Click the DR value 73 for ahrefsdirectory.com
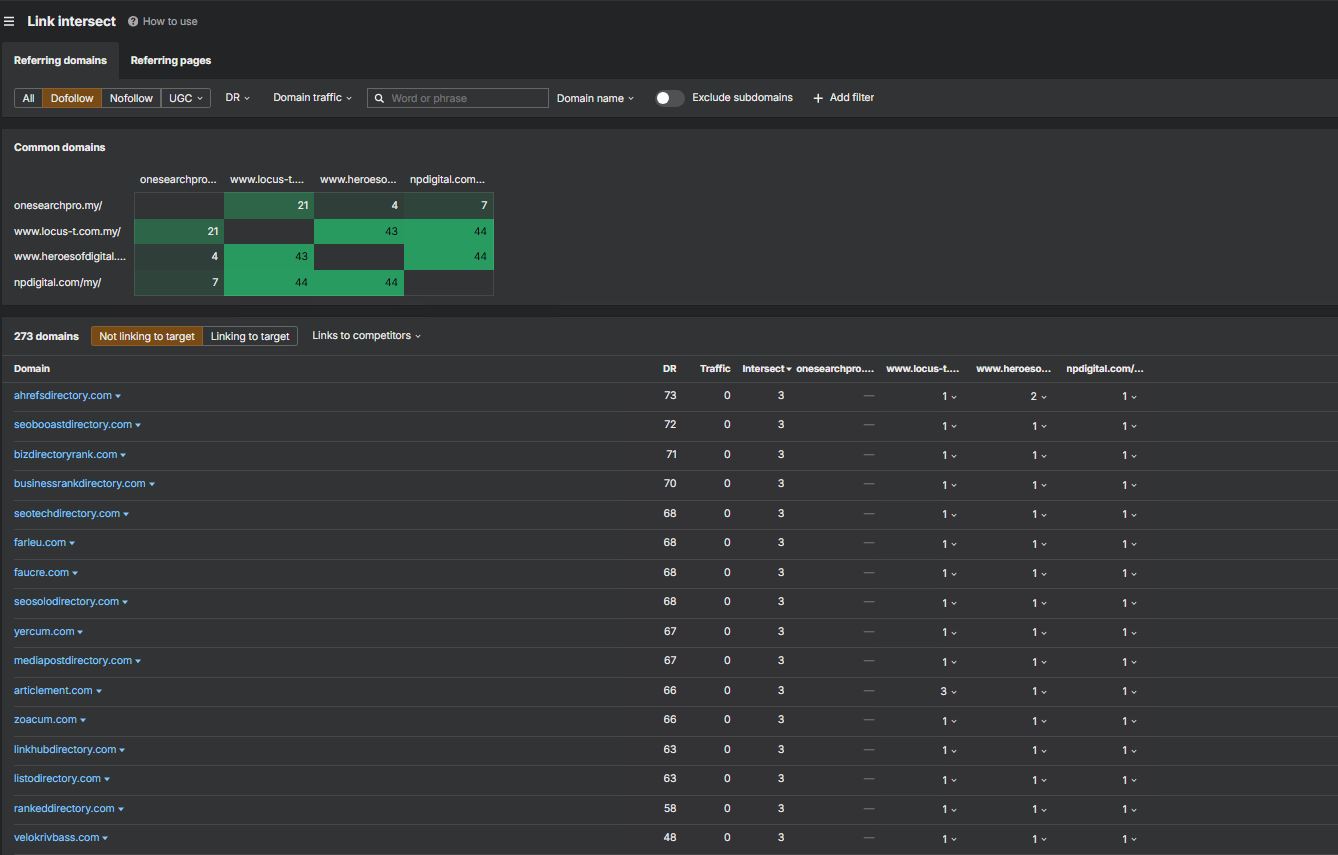 [x=670, y=396]
